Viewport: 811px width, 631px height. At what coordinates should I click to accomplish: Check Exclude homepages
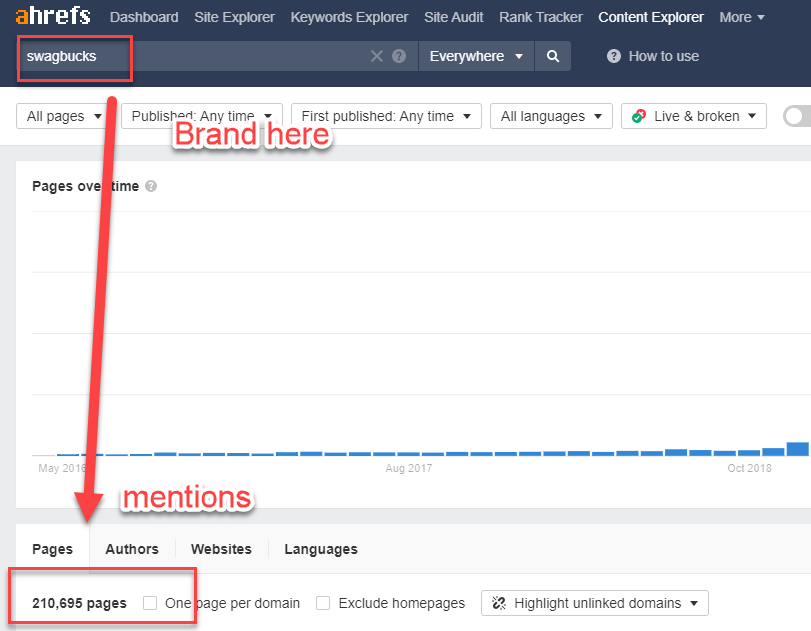[x=323, y=602]
